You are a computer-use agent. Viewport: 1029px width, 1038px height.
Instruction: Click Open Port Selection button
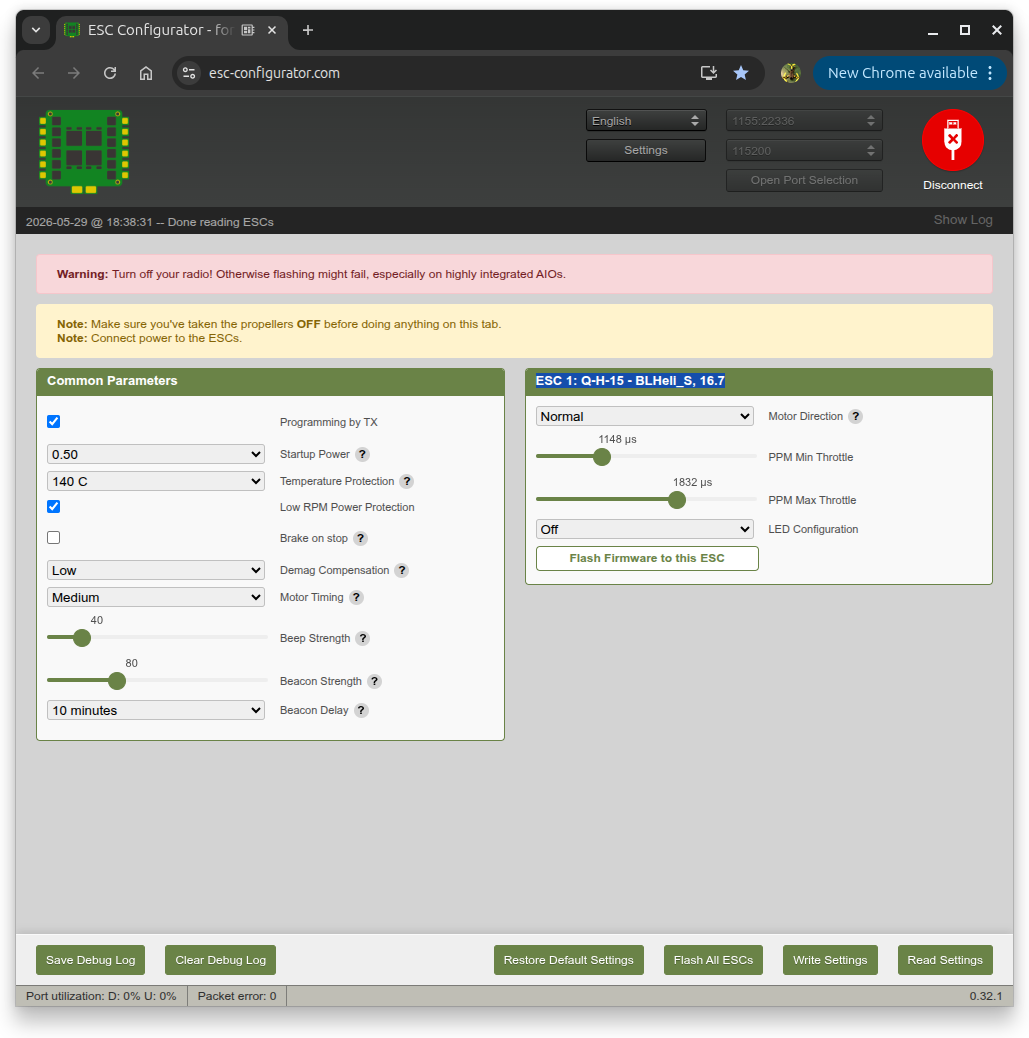[x=804, y=180]
